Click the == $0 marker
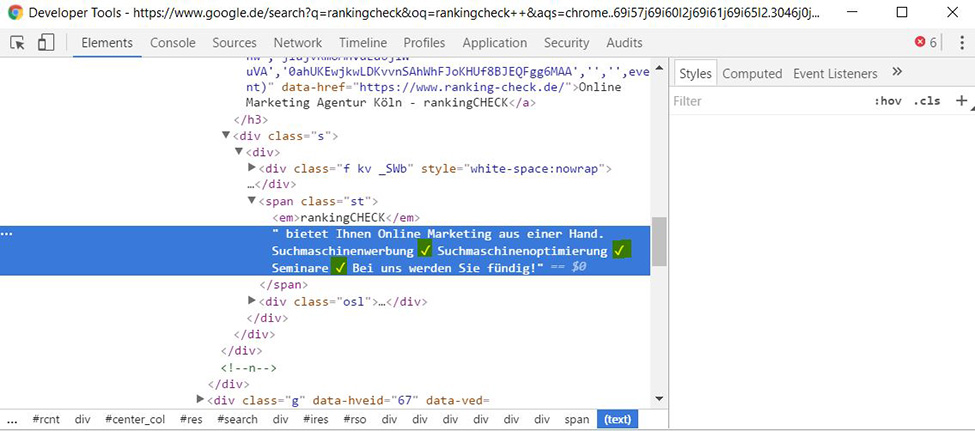 click(569, 267)
